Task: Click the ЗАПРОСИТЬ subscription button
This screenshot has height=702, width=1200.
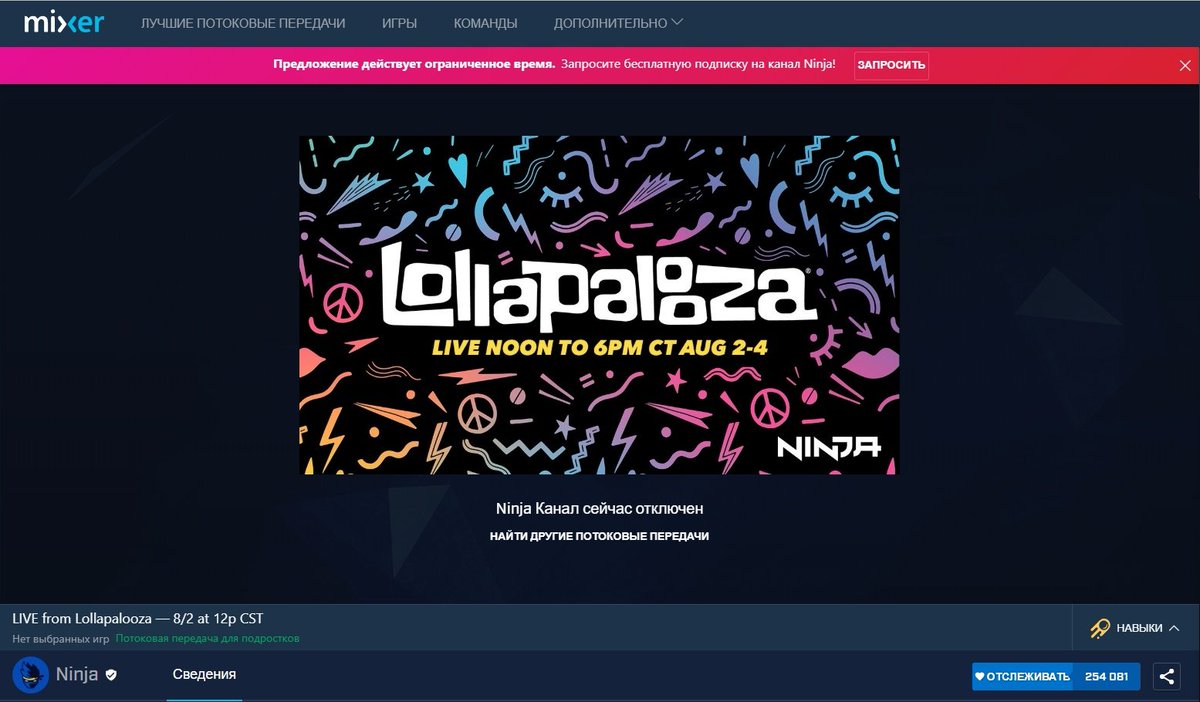Action: pos(891,65)
